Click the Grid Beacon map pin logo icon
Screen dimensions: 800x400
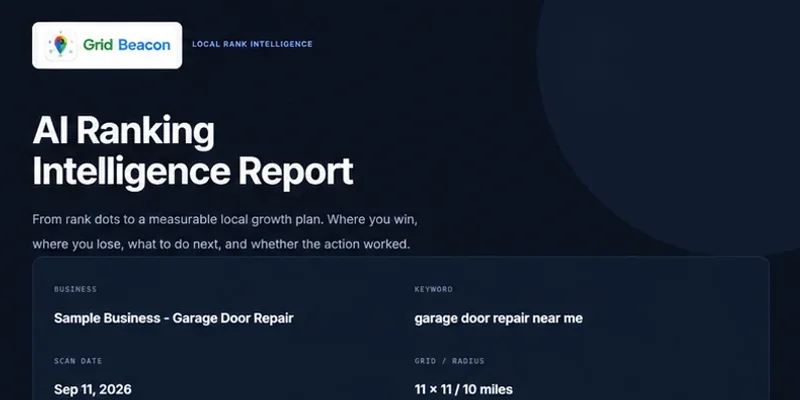click(x=61, y=45)
